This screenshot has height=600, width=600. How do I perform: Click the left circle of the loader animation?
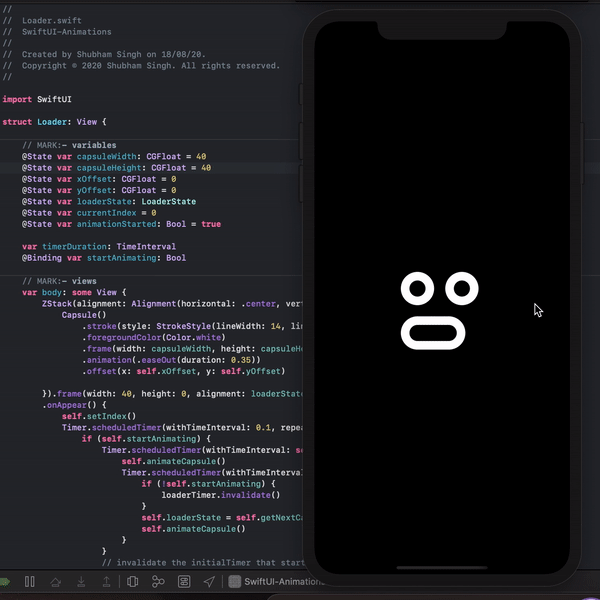pos(417,289)
